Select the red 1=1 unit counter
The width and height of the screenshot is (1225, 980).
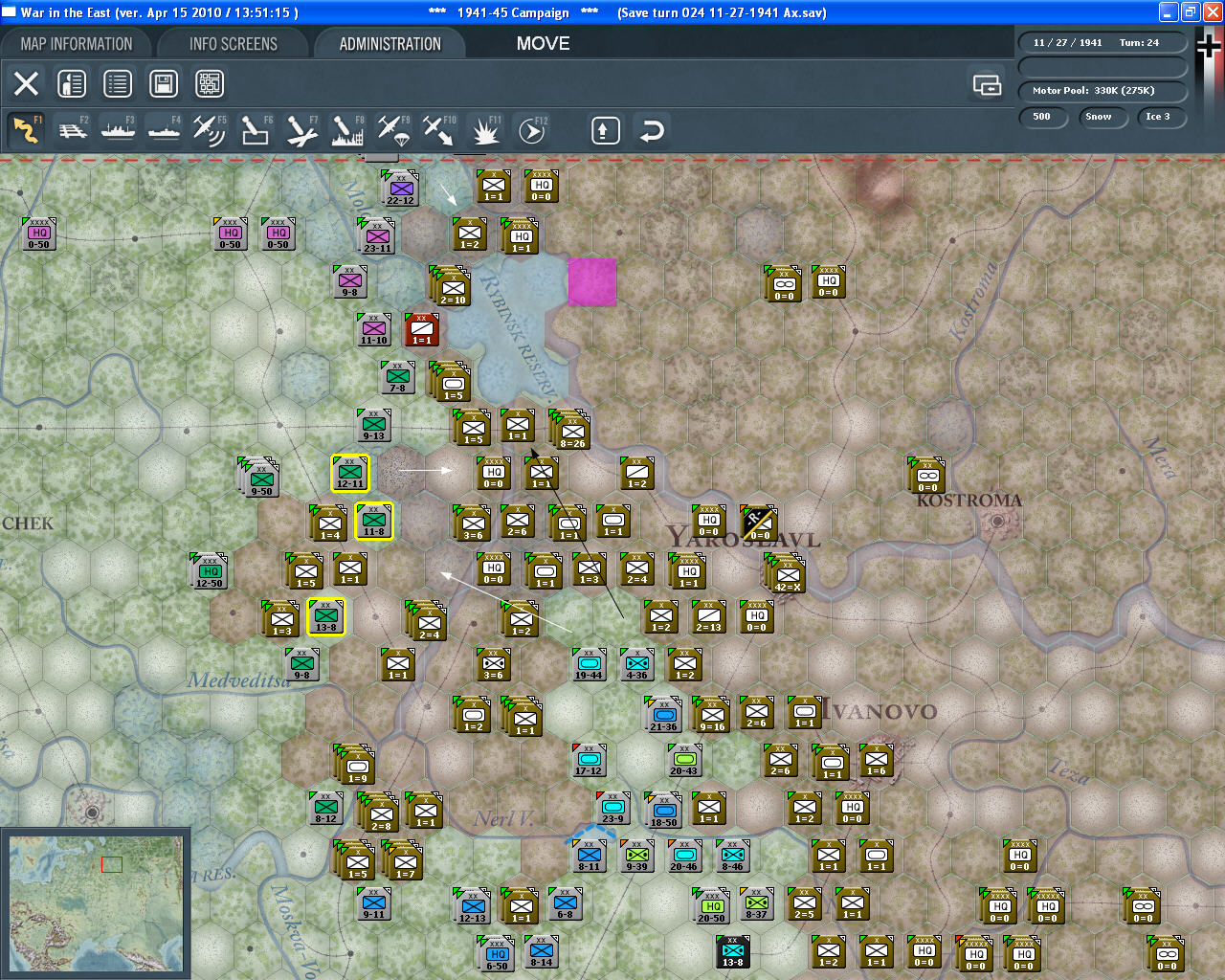pyautogui.click(x=422, y=329)
